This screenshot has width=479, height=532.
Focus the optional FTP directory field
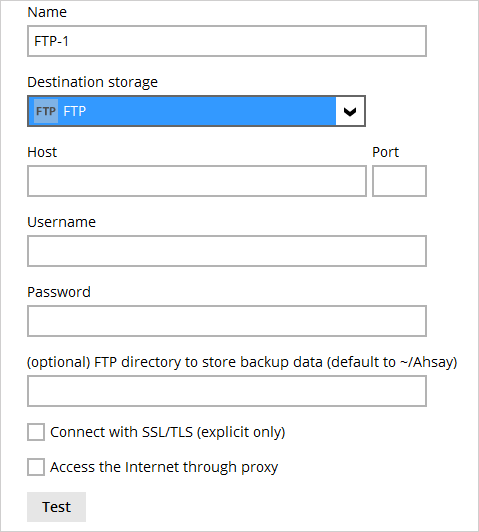click(227, 391)
